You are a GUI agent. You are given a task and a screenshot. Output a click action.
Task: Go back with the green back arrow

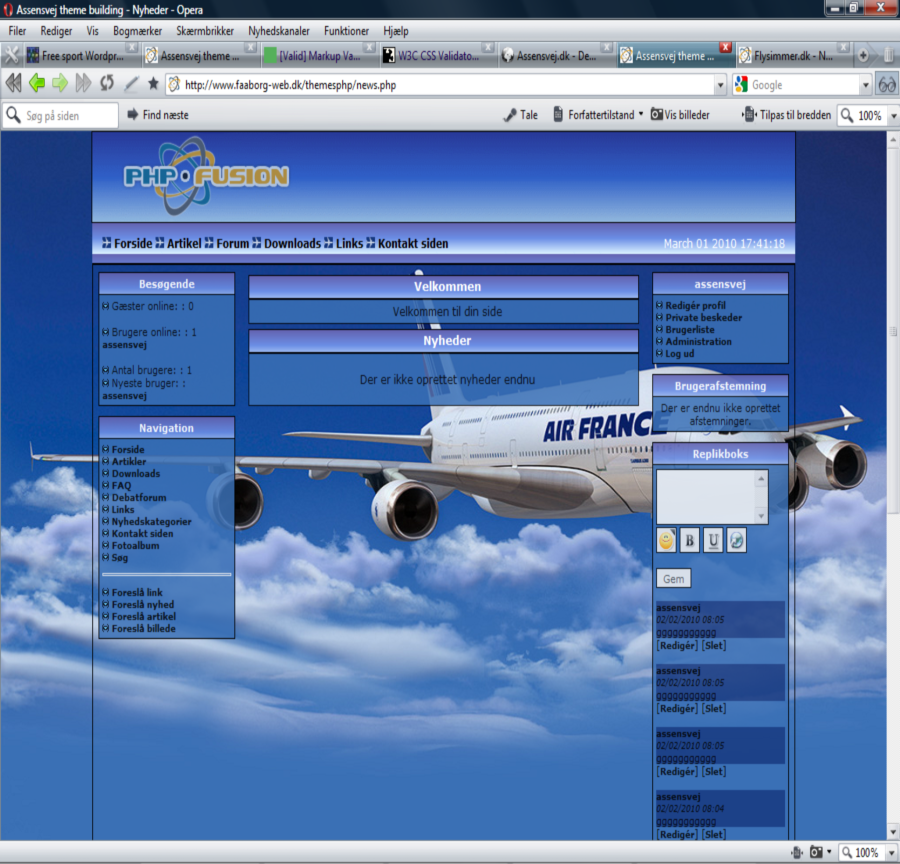(37, 84)
